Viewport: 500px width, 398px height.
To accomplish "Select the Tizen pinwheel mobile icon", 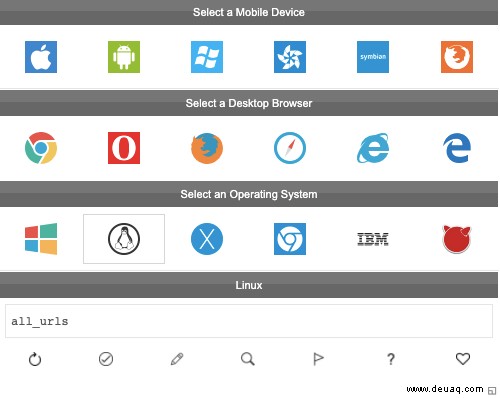I will pos(290,57).
